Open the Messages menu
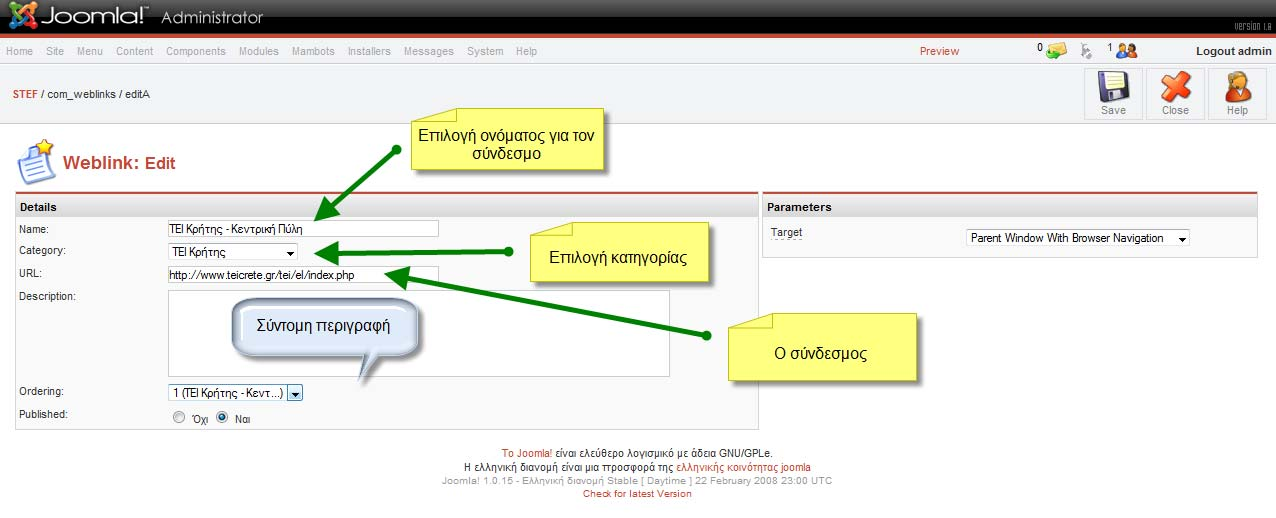The height and width of the screenshot is (518, 1276). (429, 51)
